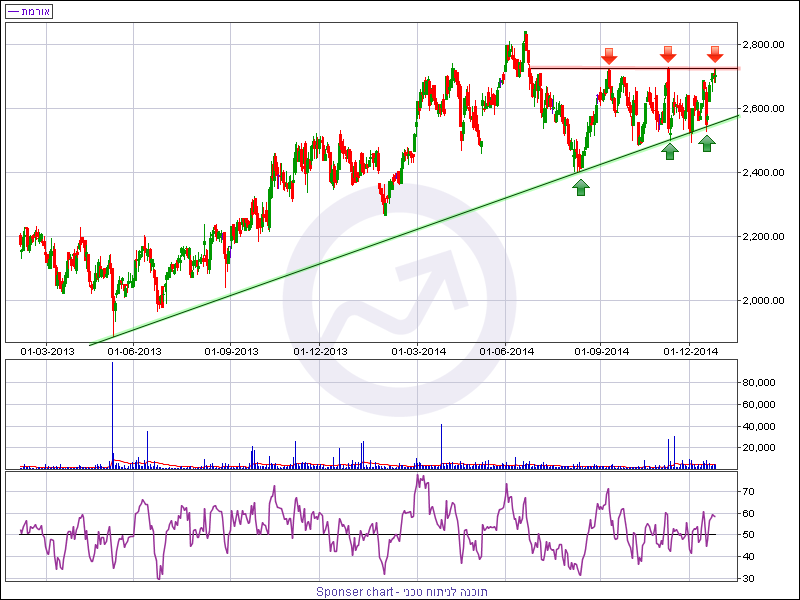Click the tallest blue volume spike bar
The height and width of the screenshot is (600, 800).
112,410
